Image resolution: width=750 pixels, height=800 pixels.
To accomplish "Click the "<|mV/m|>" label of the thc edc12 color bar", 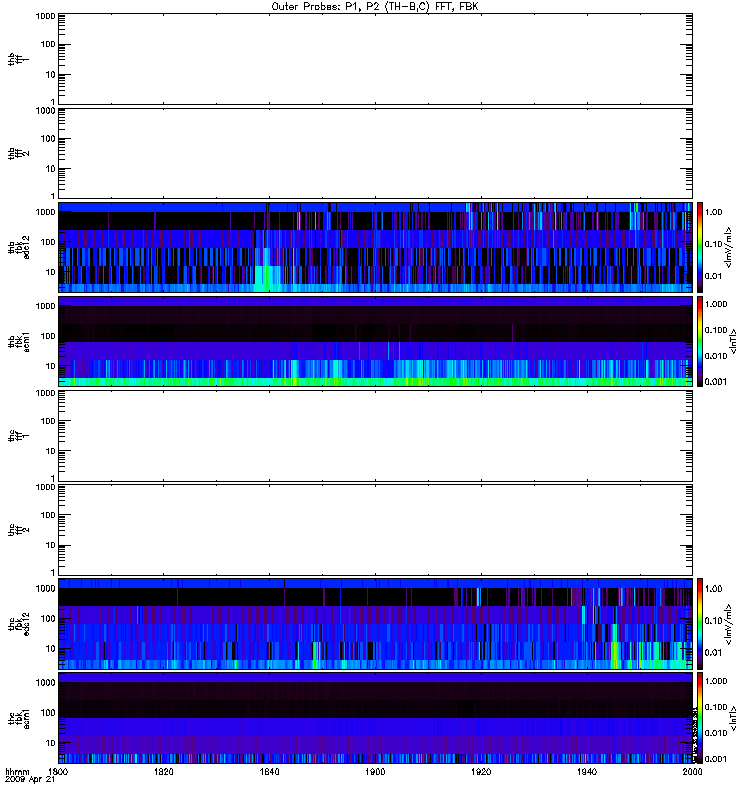I will [729, 624].
